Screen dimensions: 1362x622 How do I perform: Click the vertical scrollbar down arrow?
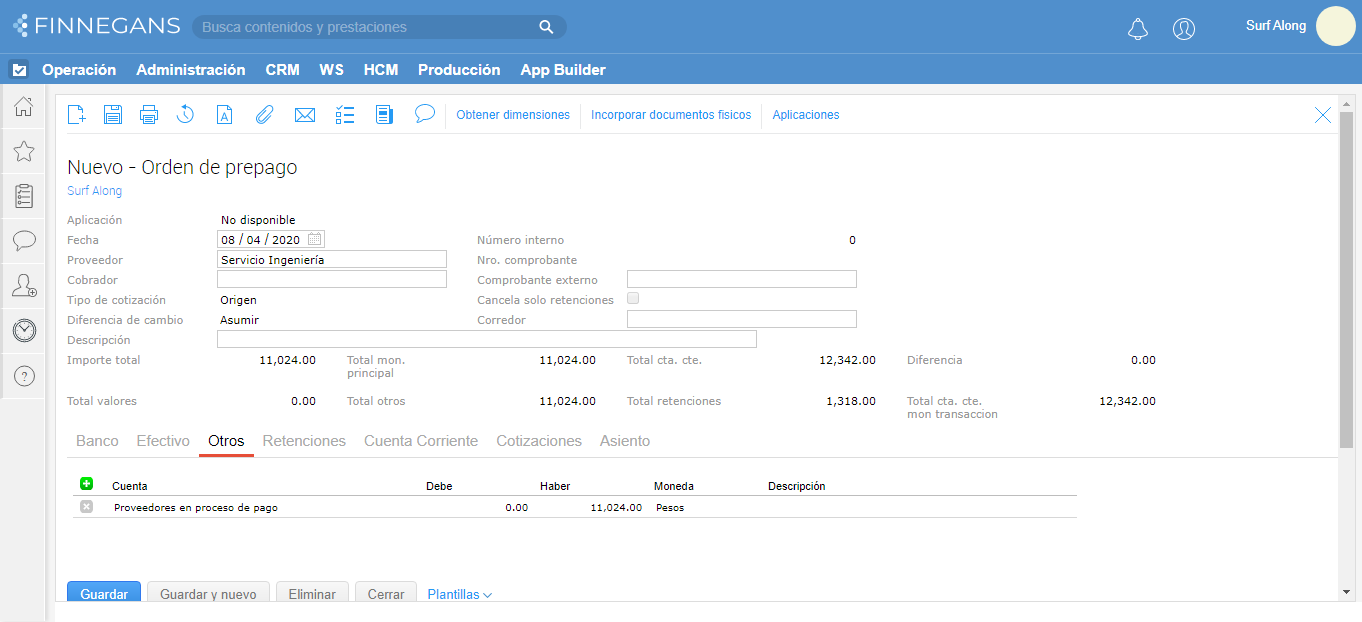(1346, 592)
